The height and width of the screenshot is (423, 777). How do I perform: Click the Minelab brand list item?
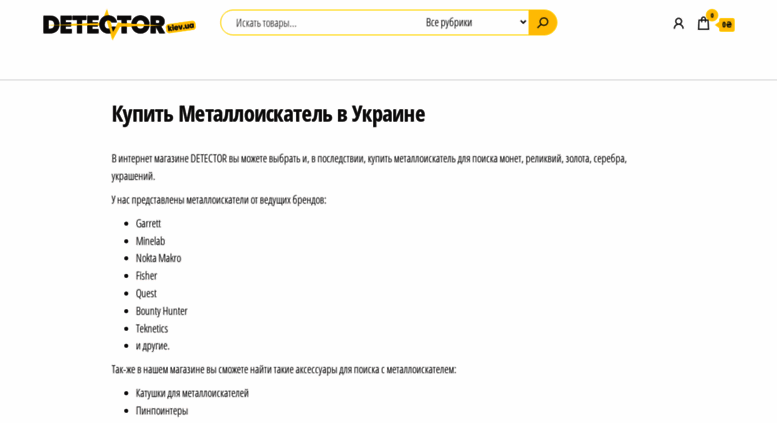(150, 241)
